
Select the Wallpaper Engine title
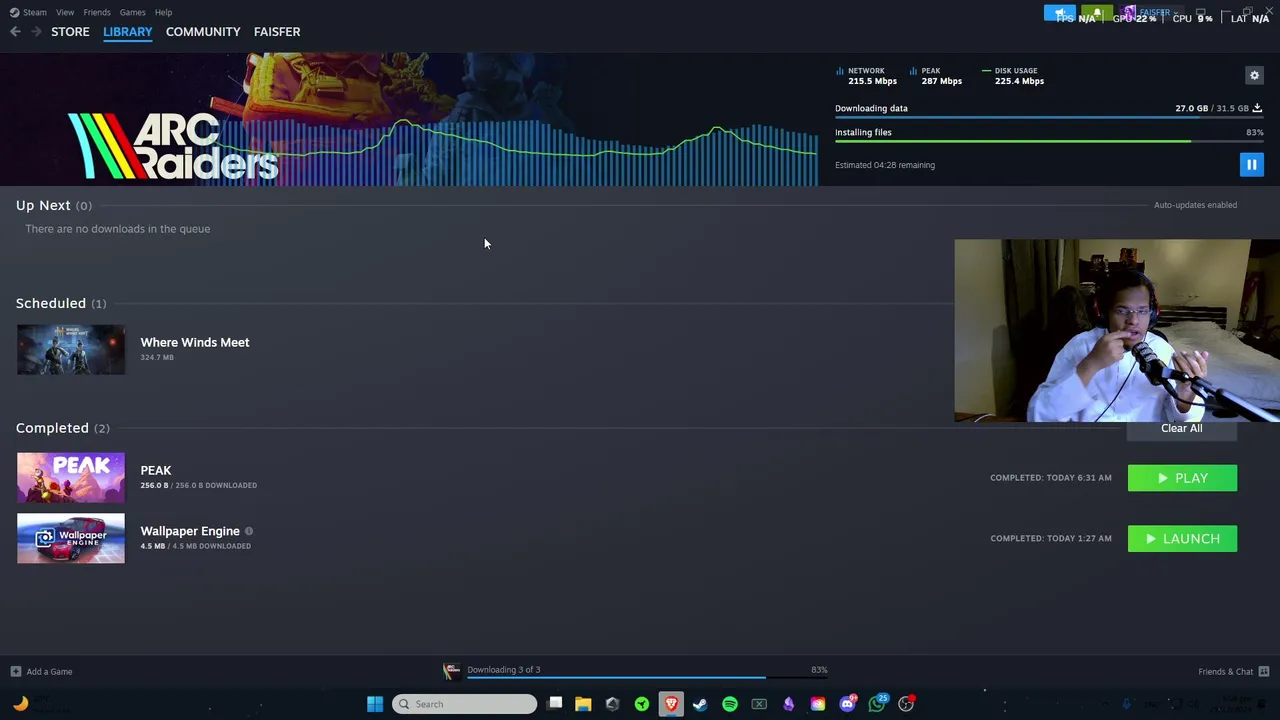[x=190, y=531]
